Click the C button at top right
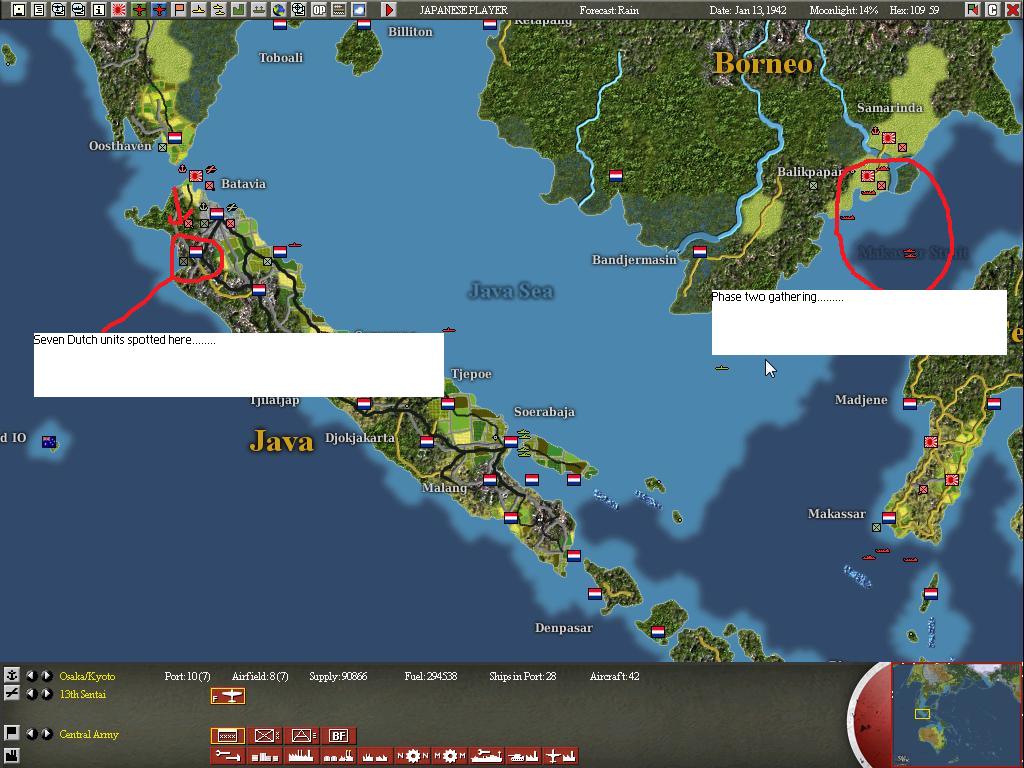1024x768 pixels. [993, 10]
